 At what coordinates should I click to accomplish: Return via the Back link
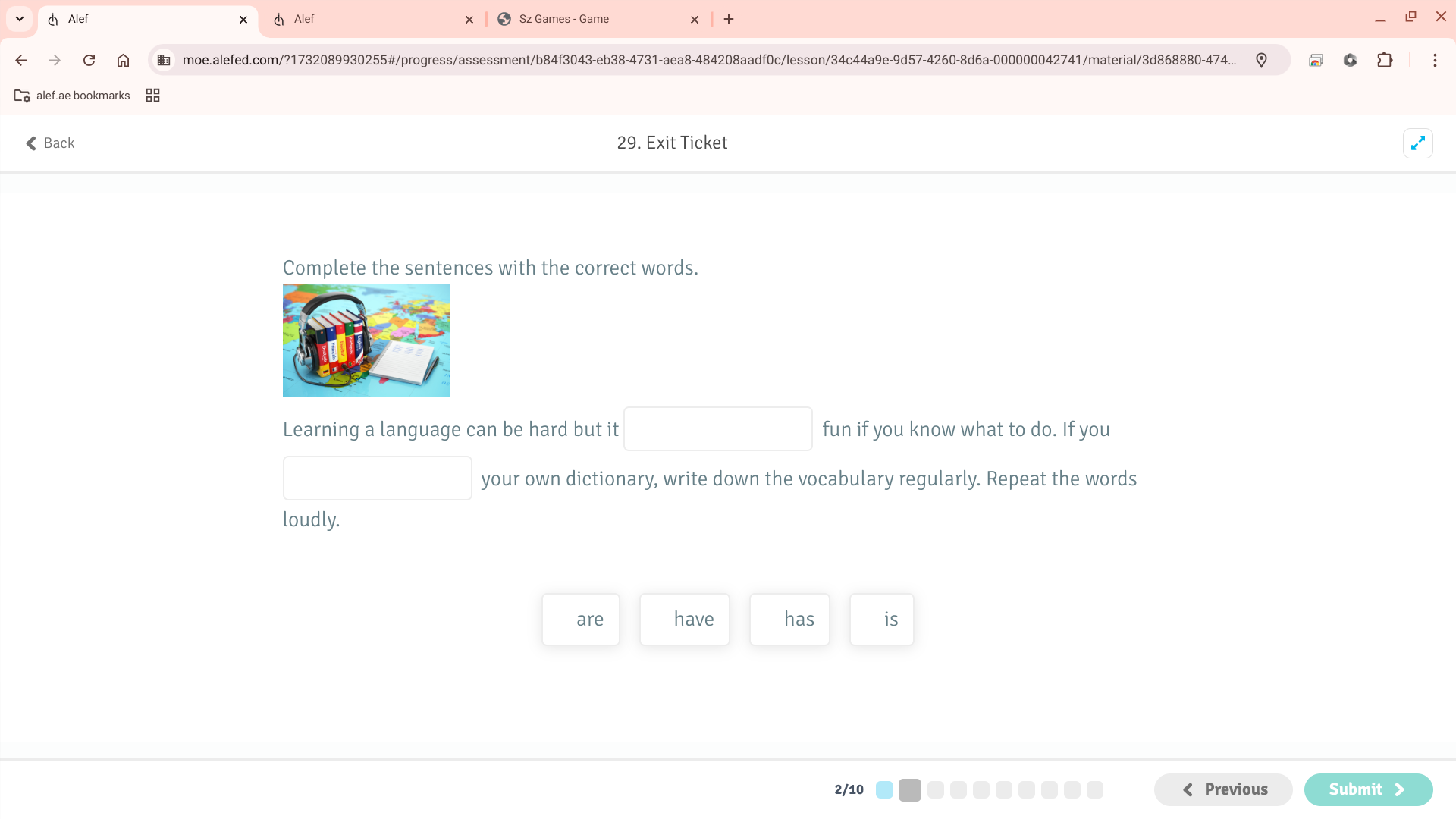point(50,143)
